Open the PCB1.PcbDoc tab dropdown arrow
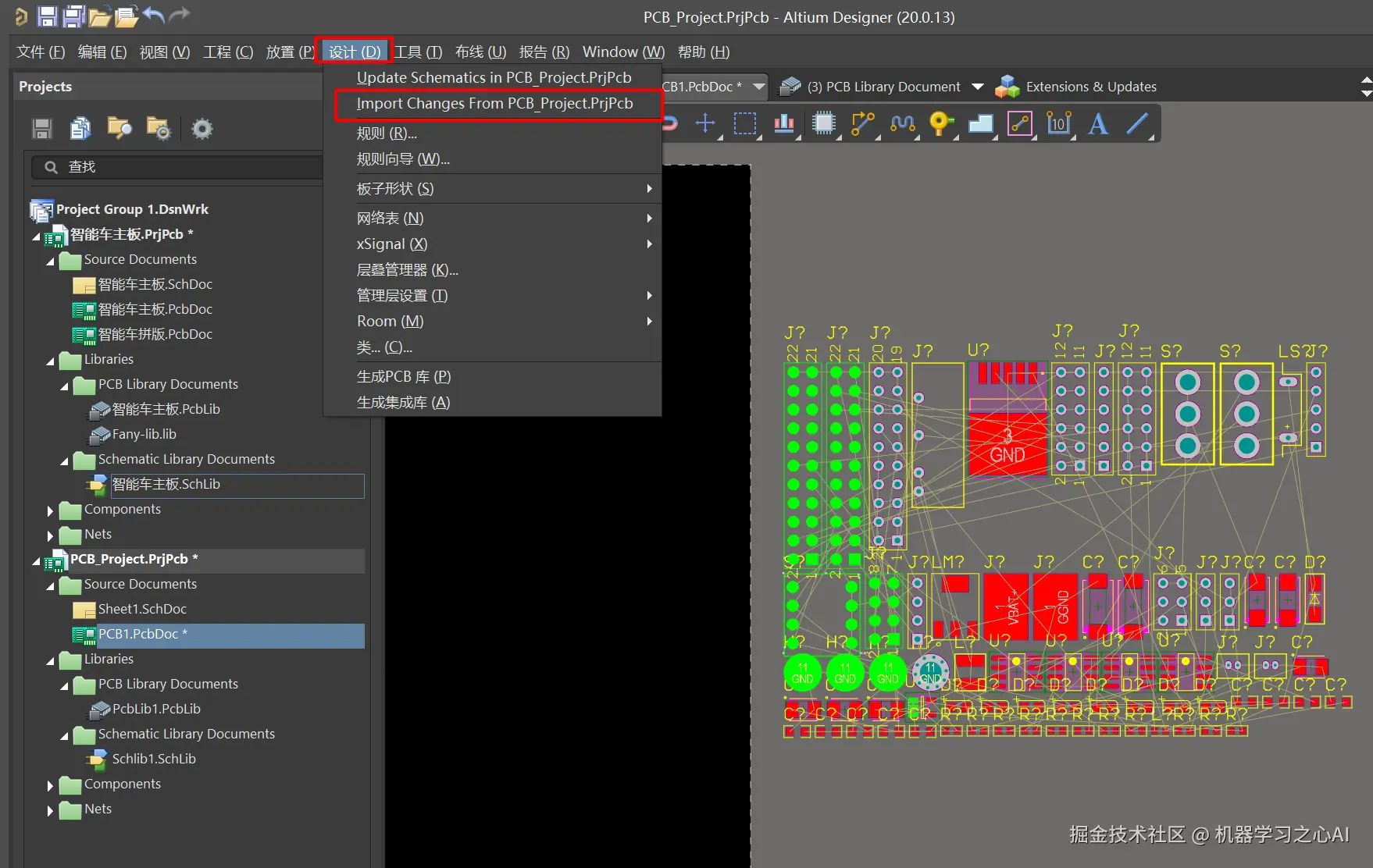 click(x=759, y=87)
